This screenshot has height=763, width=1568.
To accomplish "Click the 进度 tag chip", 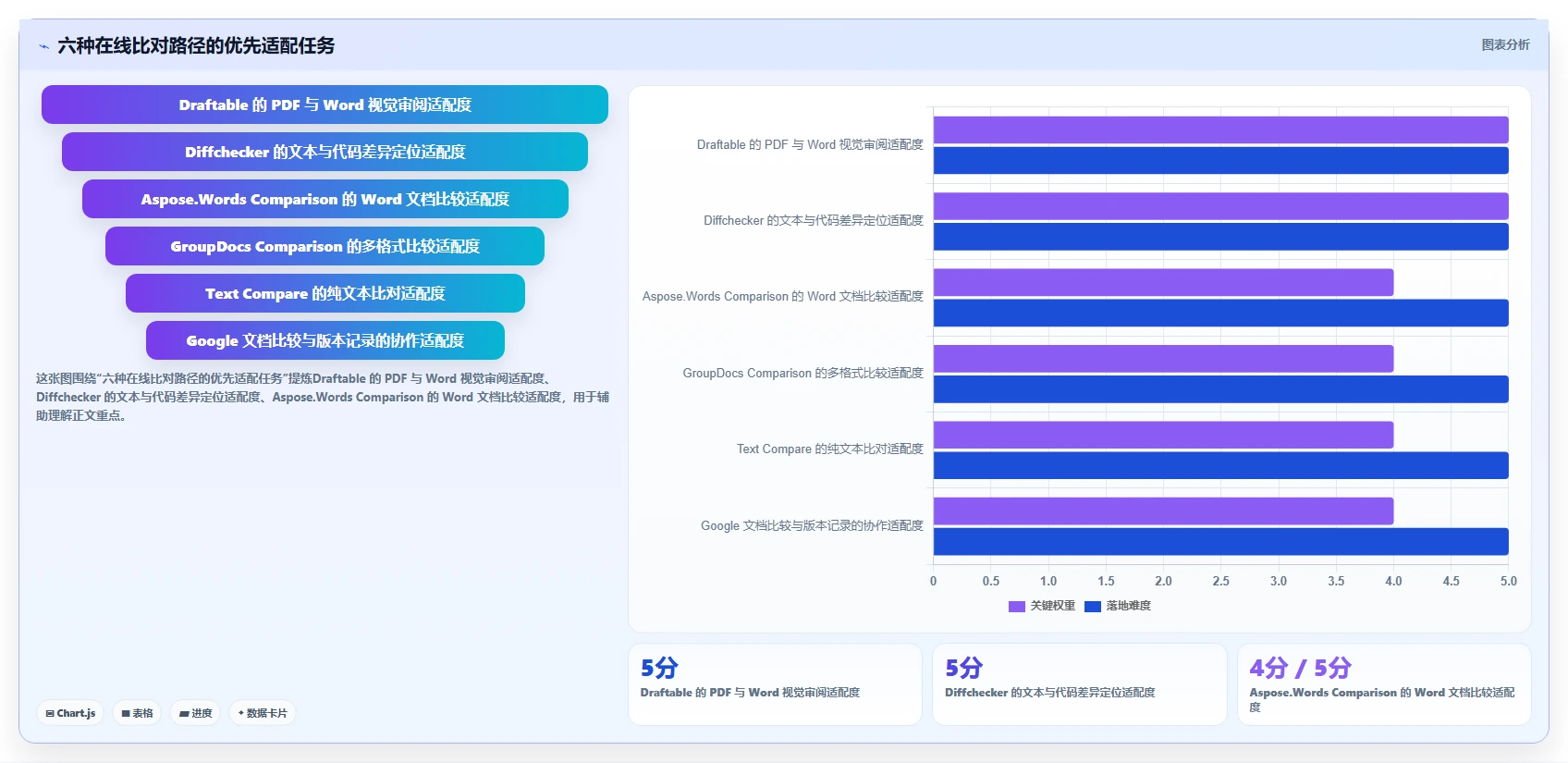I will pyautogui.click(x=195, y=713).
